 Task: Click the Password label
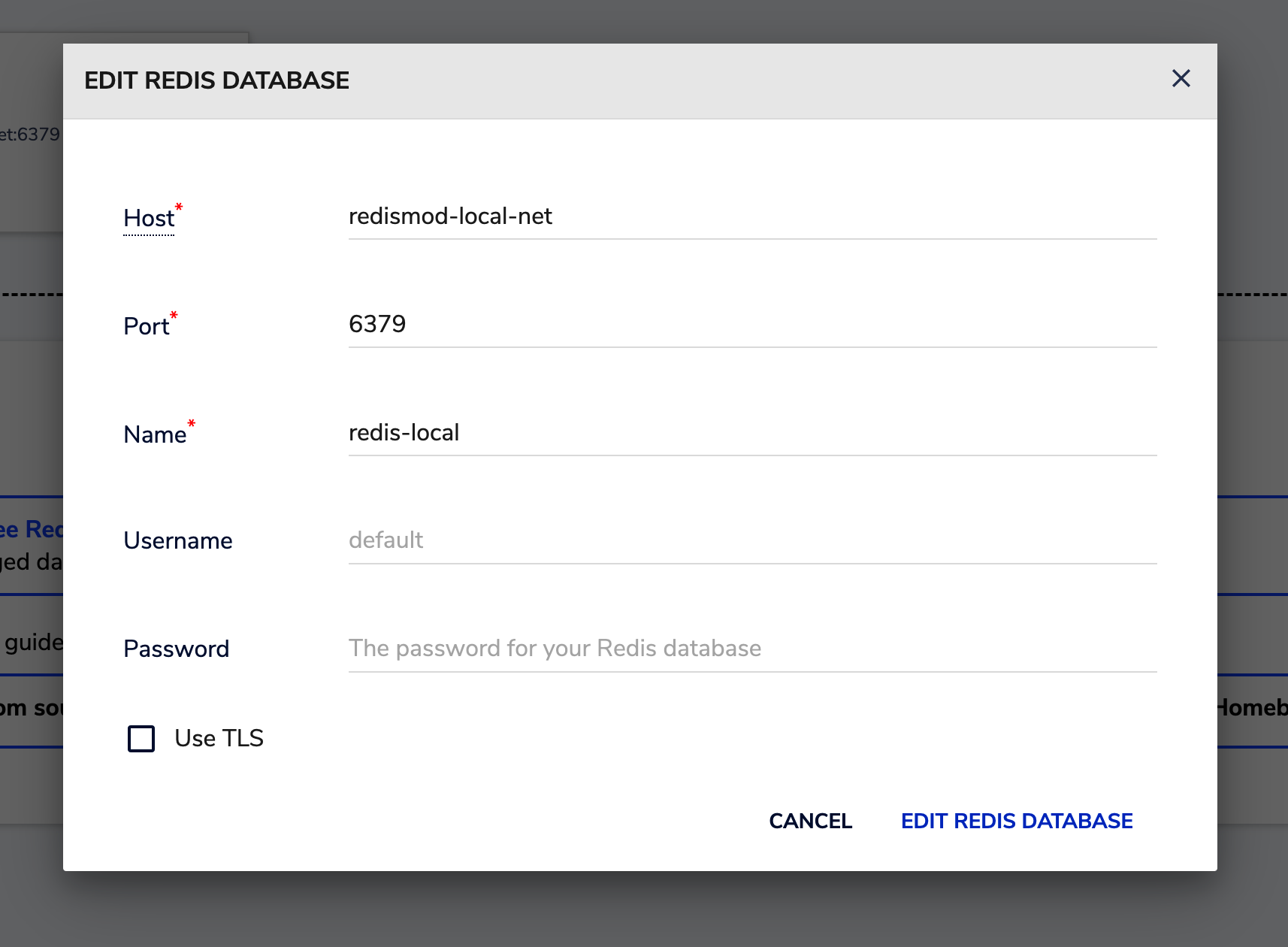tap(177, 649)
